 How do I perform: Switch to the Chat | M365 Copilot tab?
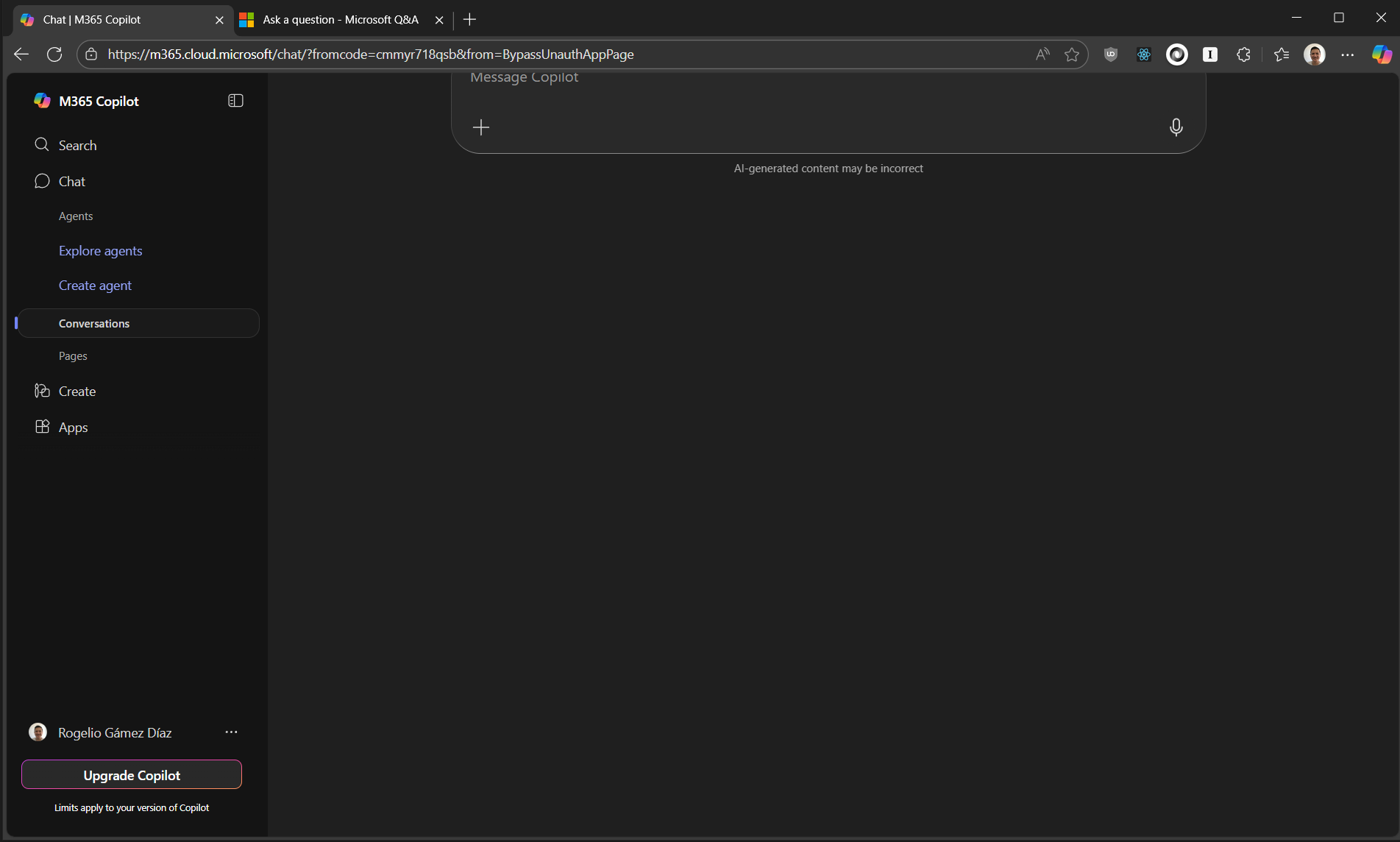(124, 20)
